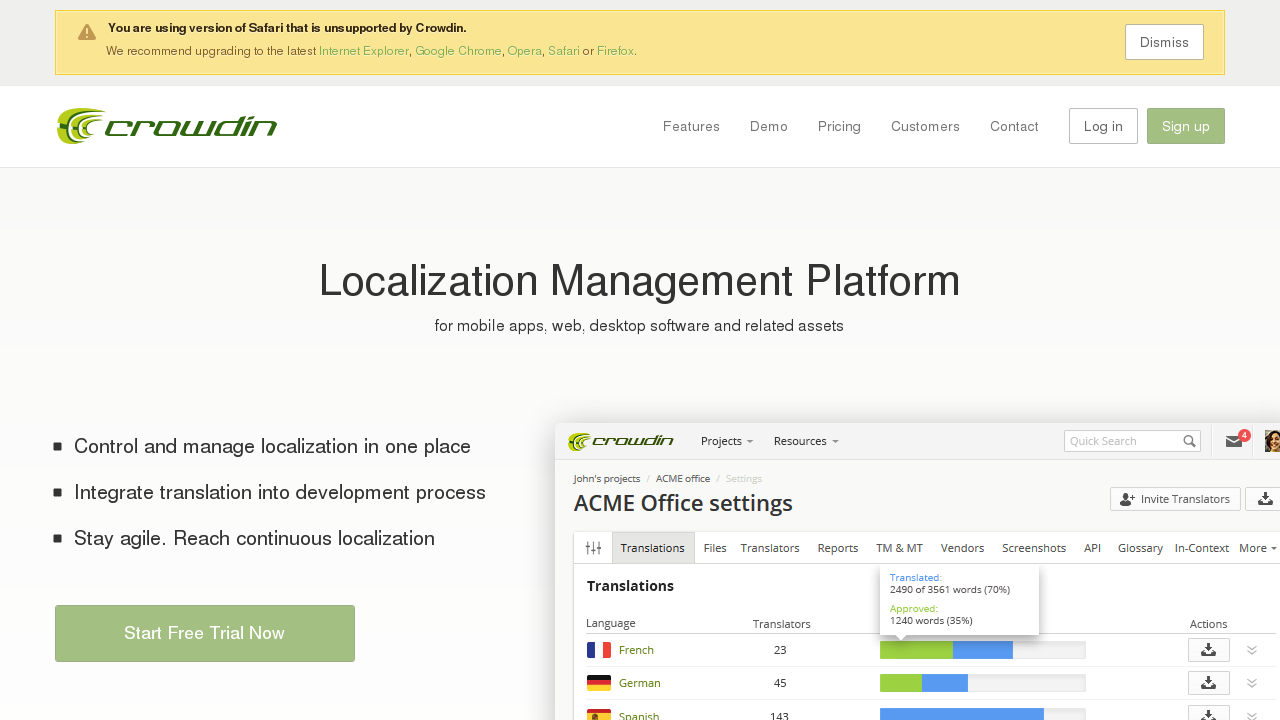Open the Contact menu item

click(x=1014, y=126)
